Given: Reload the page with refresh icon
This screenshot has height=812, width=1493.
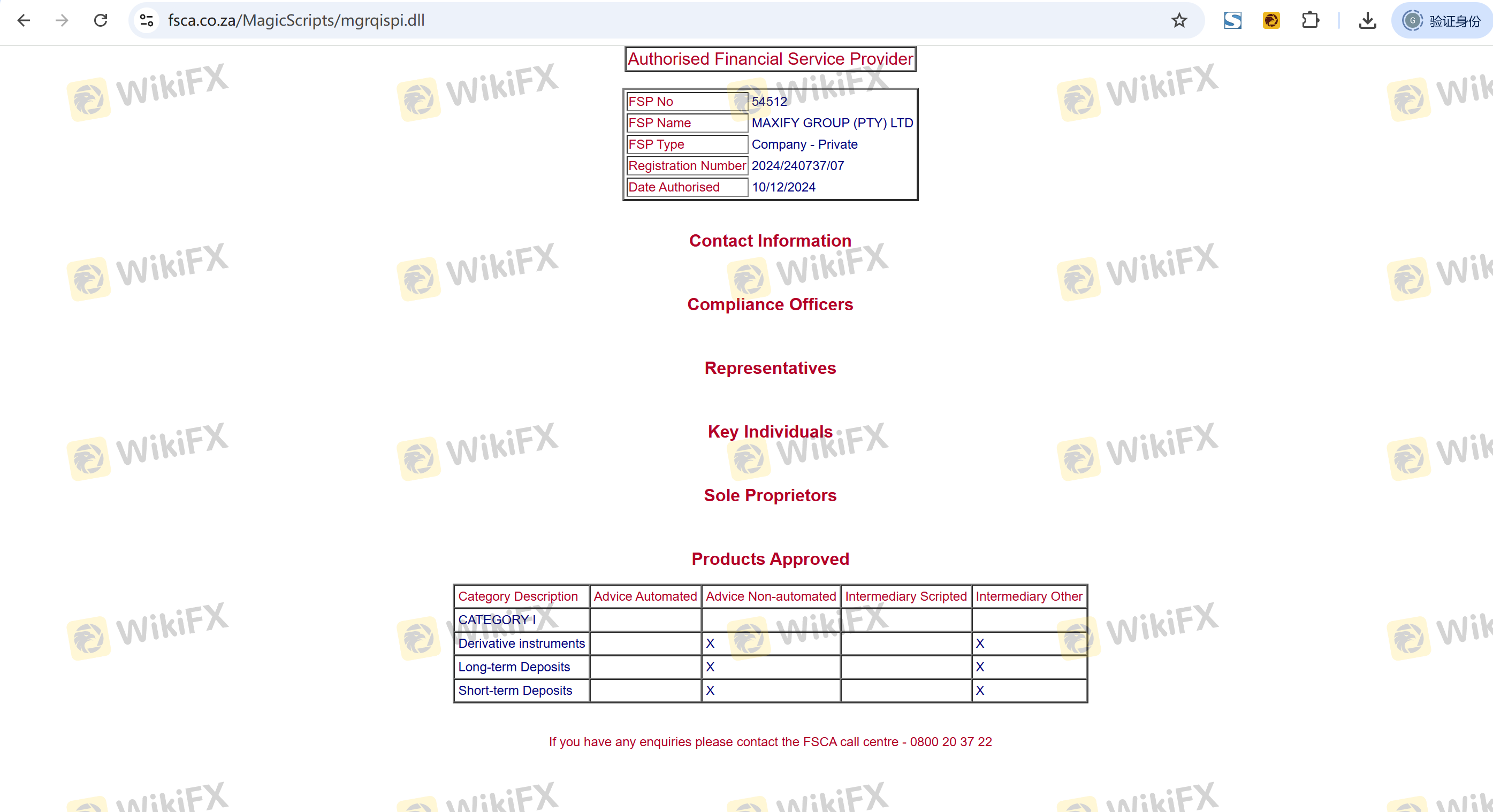Looking at the screenshot, I should pos(101,21).
